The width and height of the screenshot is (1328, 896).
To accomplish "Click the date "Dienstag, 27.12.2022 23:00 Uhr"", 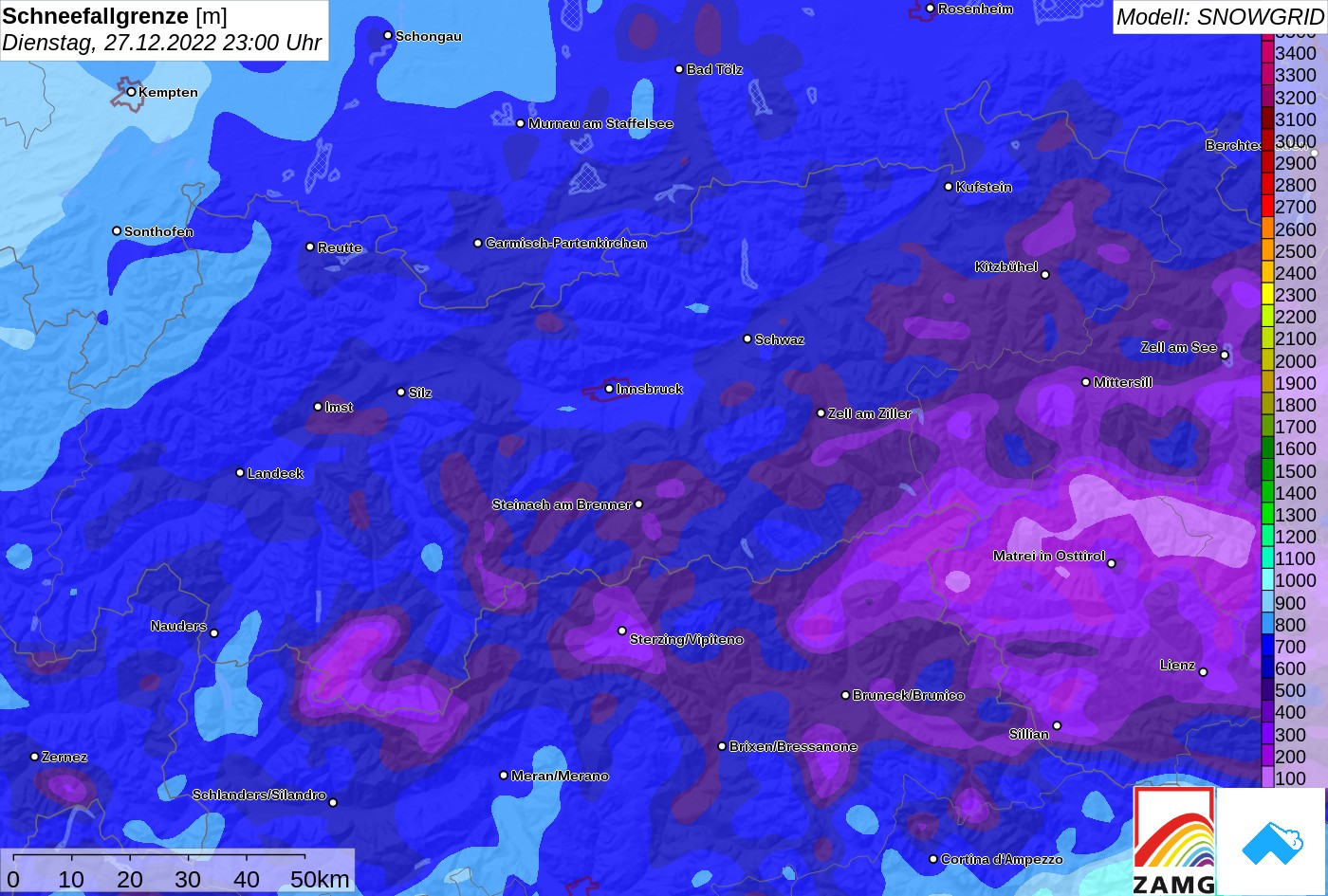I will tap(162, 43).
